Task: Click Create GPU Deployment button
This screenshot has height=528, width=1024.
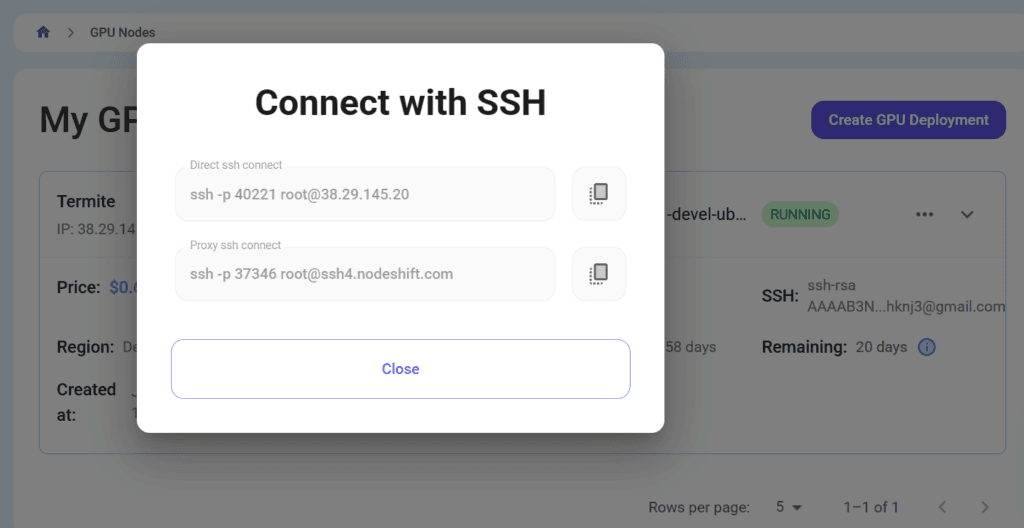Action: tap(908, 120)
